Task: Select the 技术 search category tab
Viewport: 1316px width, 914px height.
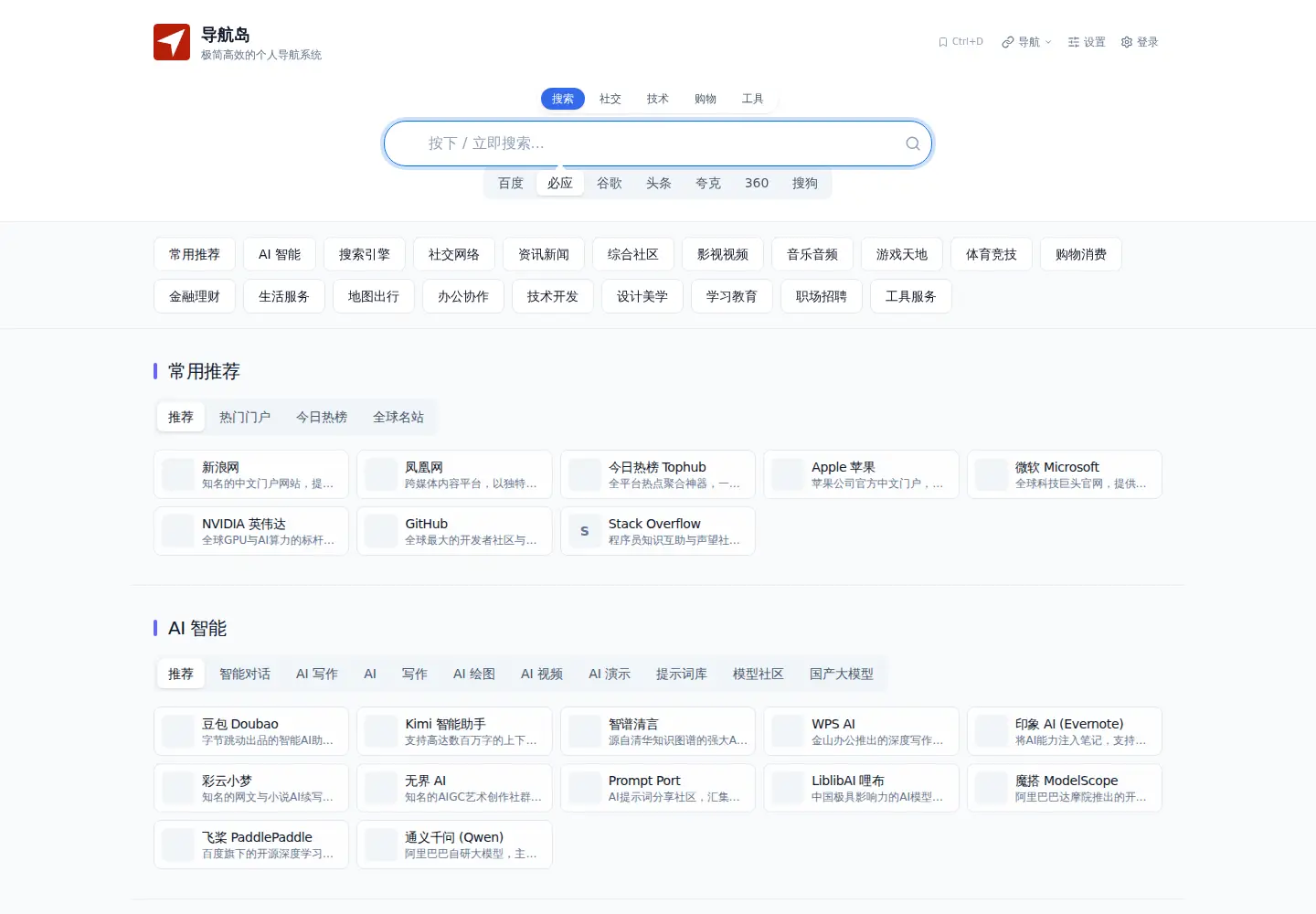Action: point(658,99)
